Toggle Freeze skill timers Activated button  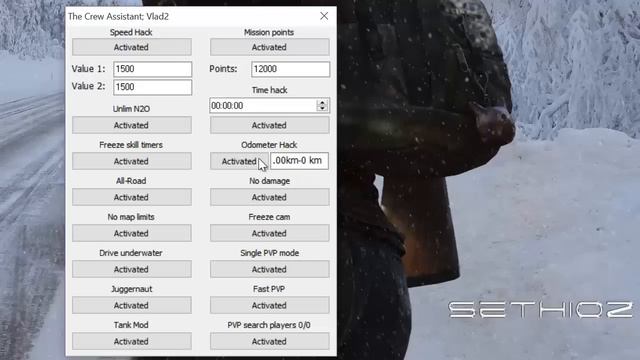[x=132, y=161]
